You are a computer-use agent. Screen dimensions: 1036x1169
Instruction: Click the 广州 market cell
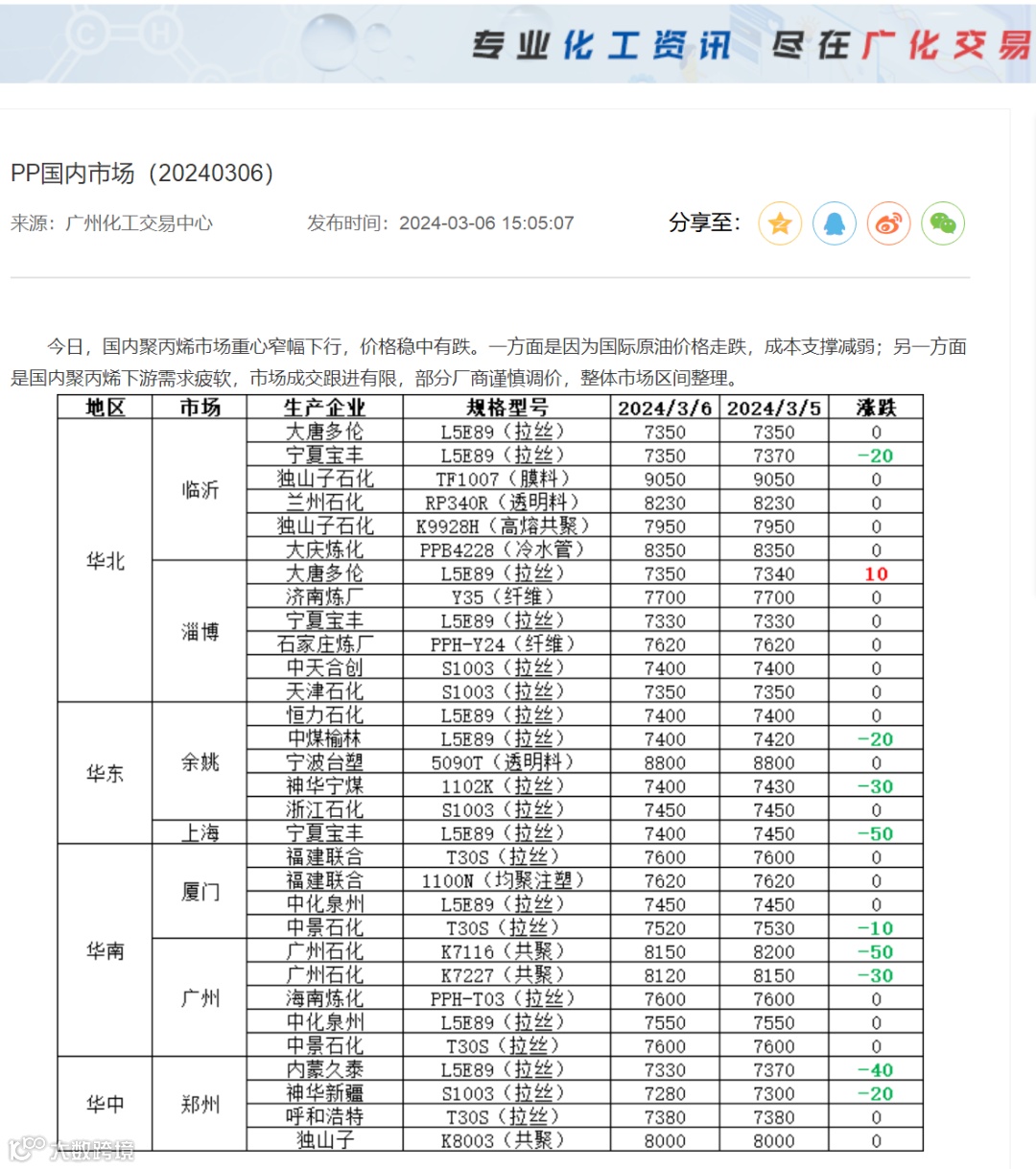click(x=200, y=998)
